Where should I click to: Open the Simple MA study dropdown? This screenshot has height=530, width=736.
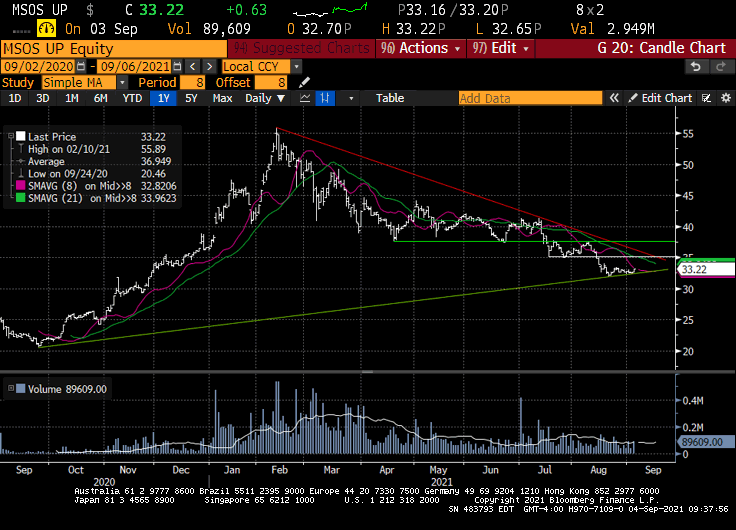click(x=122, y=83)
